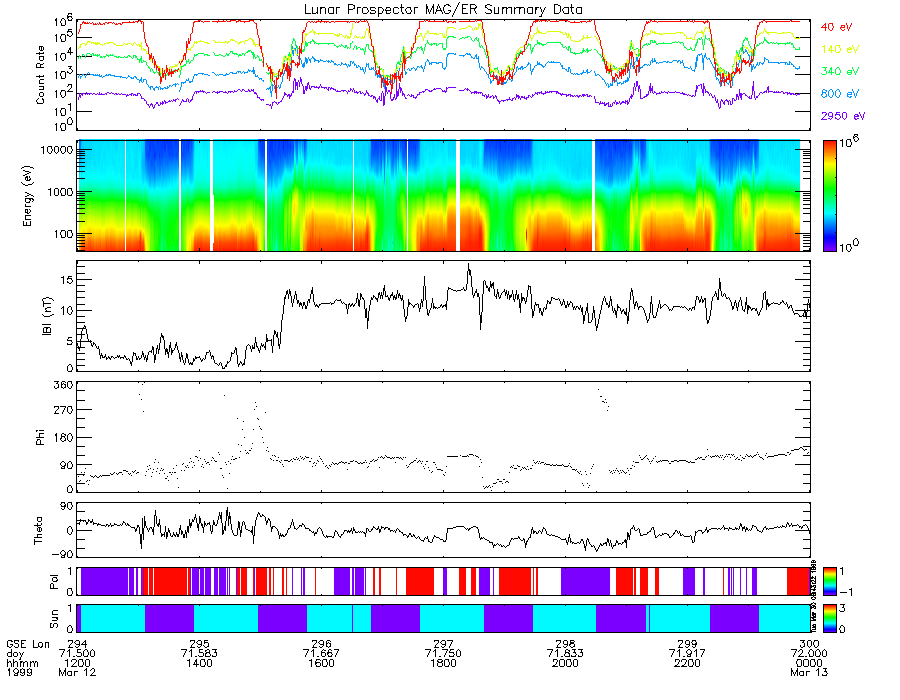Click the '71.750' day-of-year label
Image resolution: width=900 pixels, height=700 pixels.
443,654
